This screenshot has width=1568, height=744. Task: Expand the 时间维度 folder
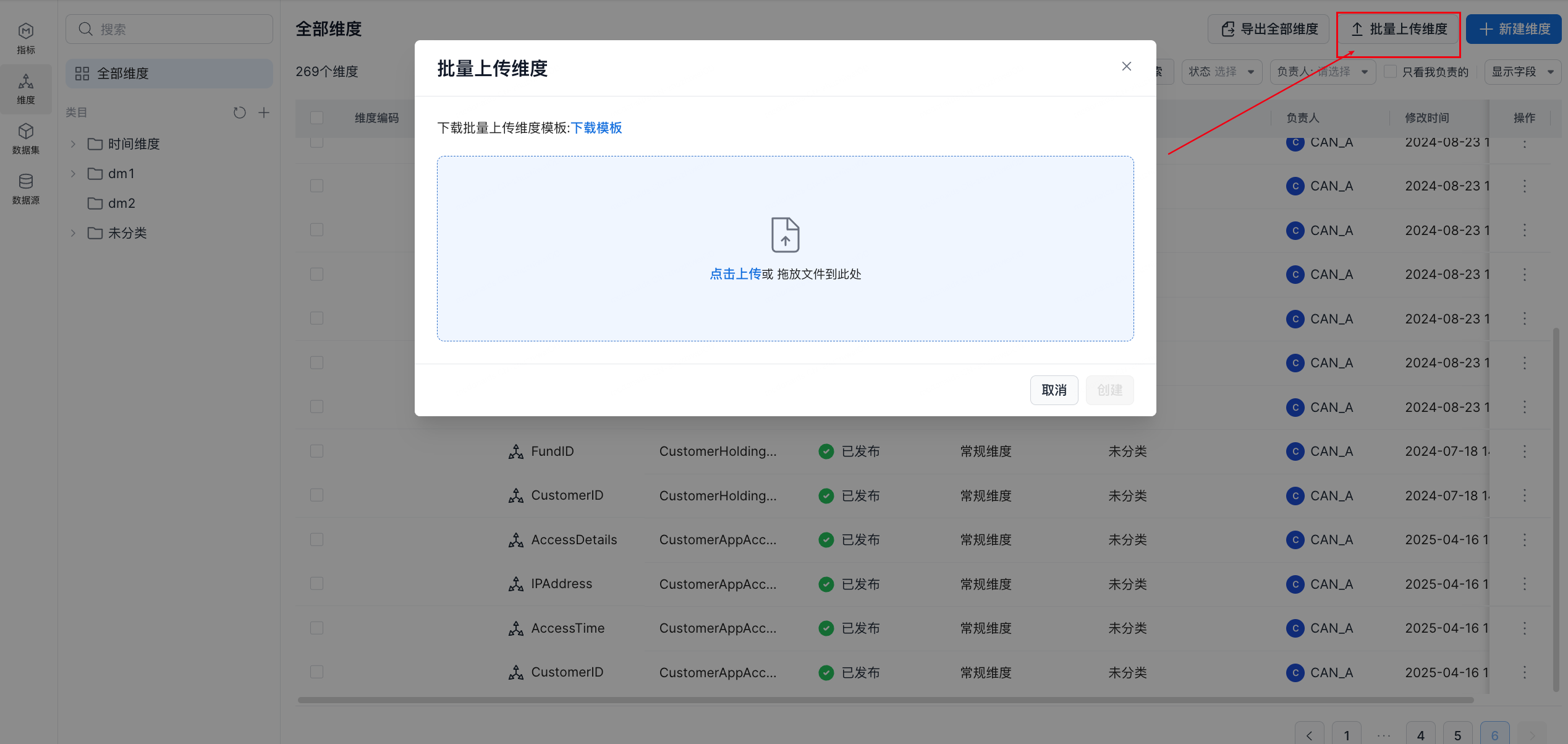pos(73,144)
